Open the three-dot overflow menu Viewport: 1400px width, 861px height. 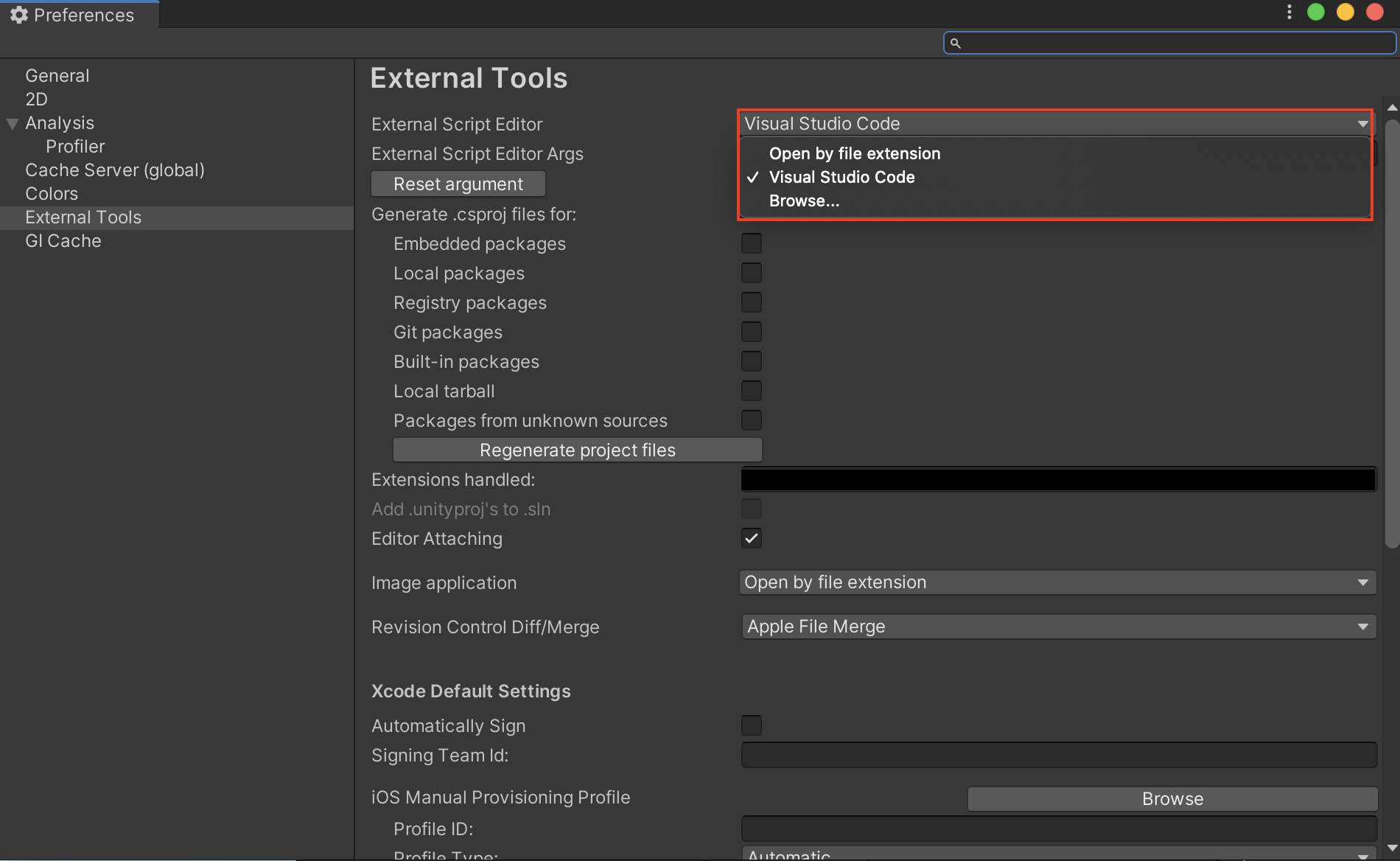coord(1289,12)
